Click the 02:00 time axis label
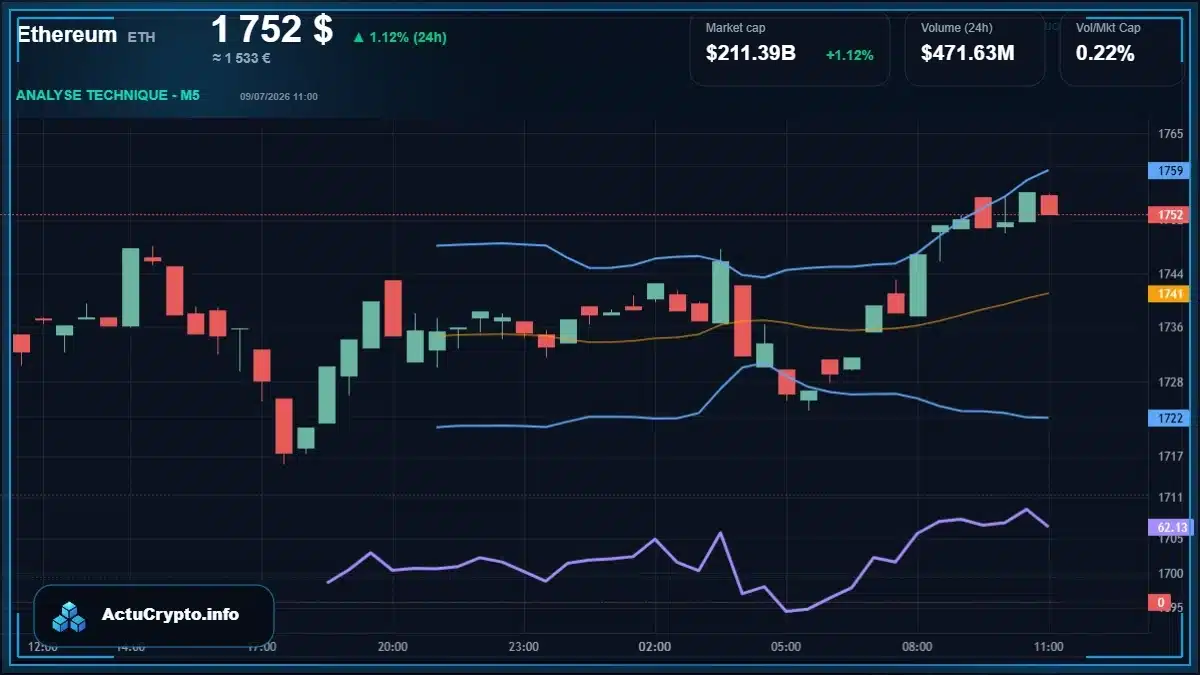The width and height of the screenshot is (1200, 675). click(655, 647)
